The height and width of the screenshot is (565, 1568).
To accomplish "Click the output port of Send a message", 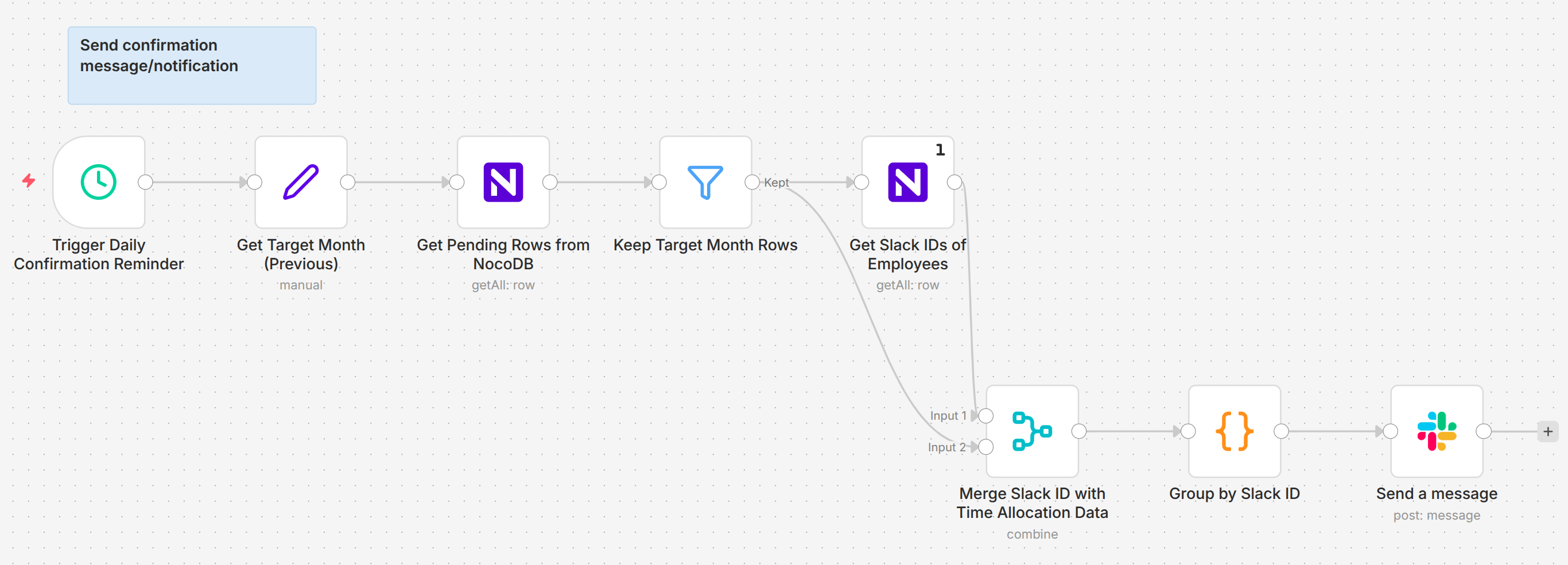I will [1484, 431].
